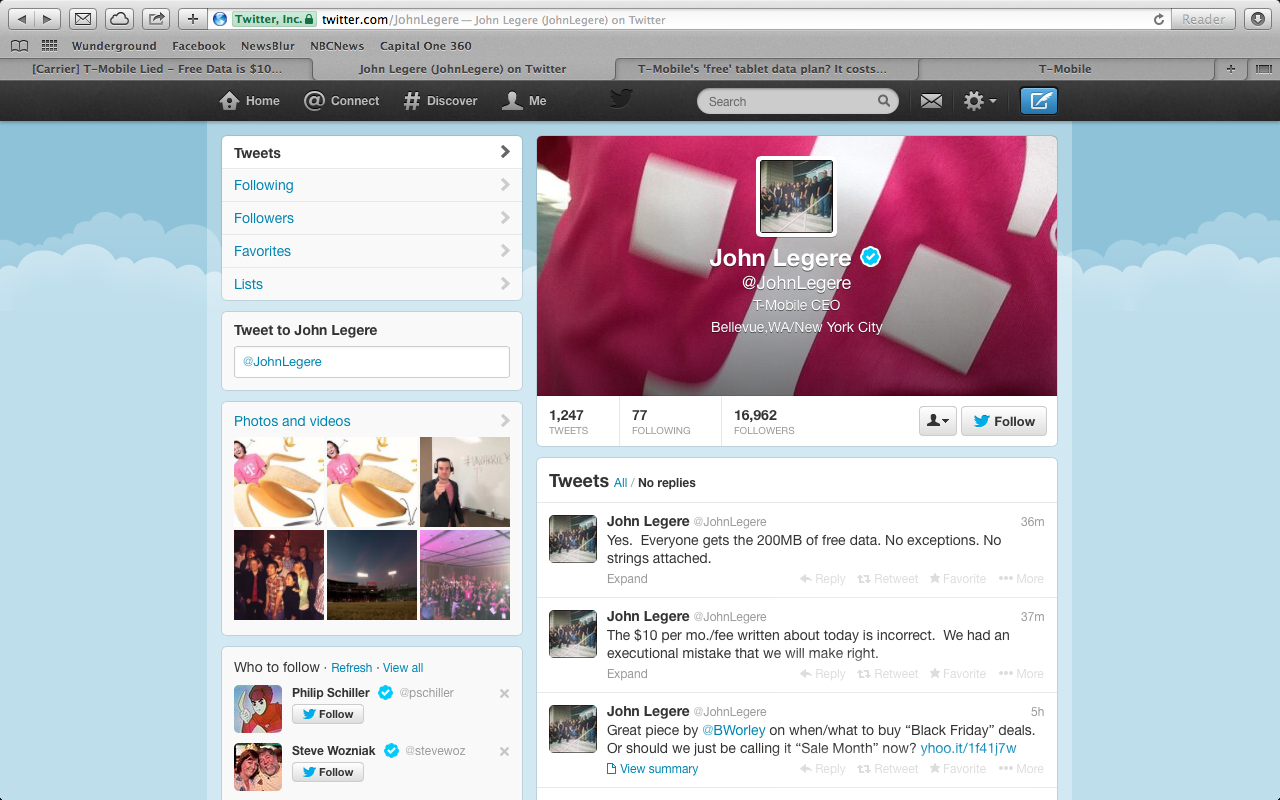This screenshot has height=800, width=1280.
Task: Go back with Safari's back arrow
Action: [x=22, y=19]
